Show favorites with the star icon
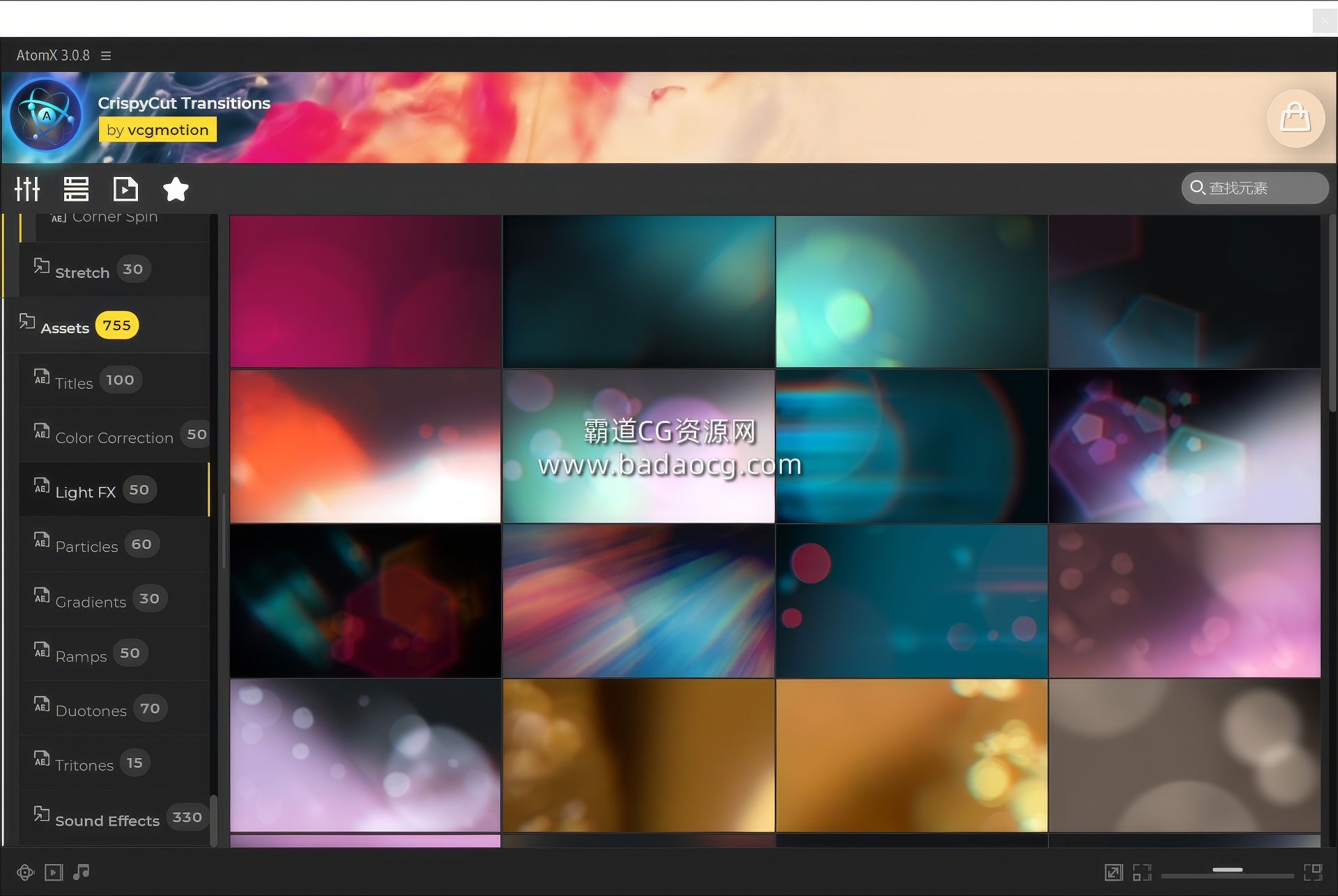 point(176,189)
